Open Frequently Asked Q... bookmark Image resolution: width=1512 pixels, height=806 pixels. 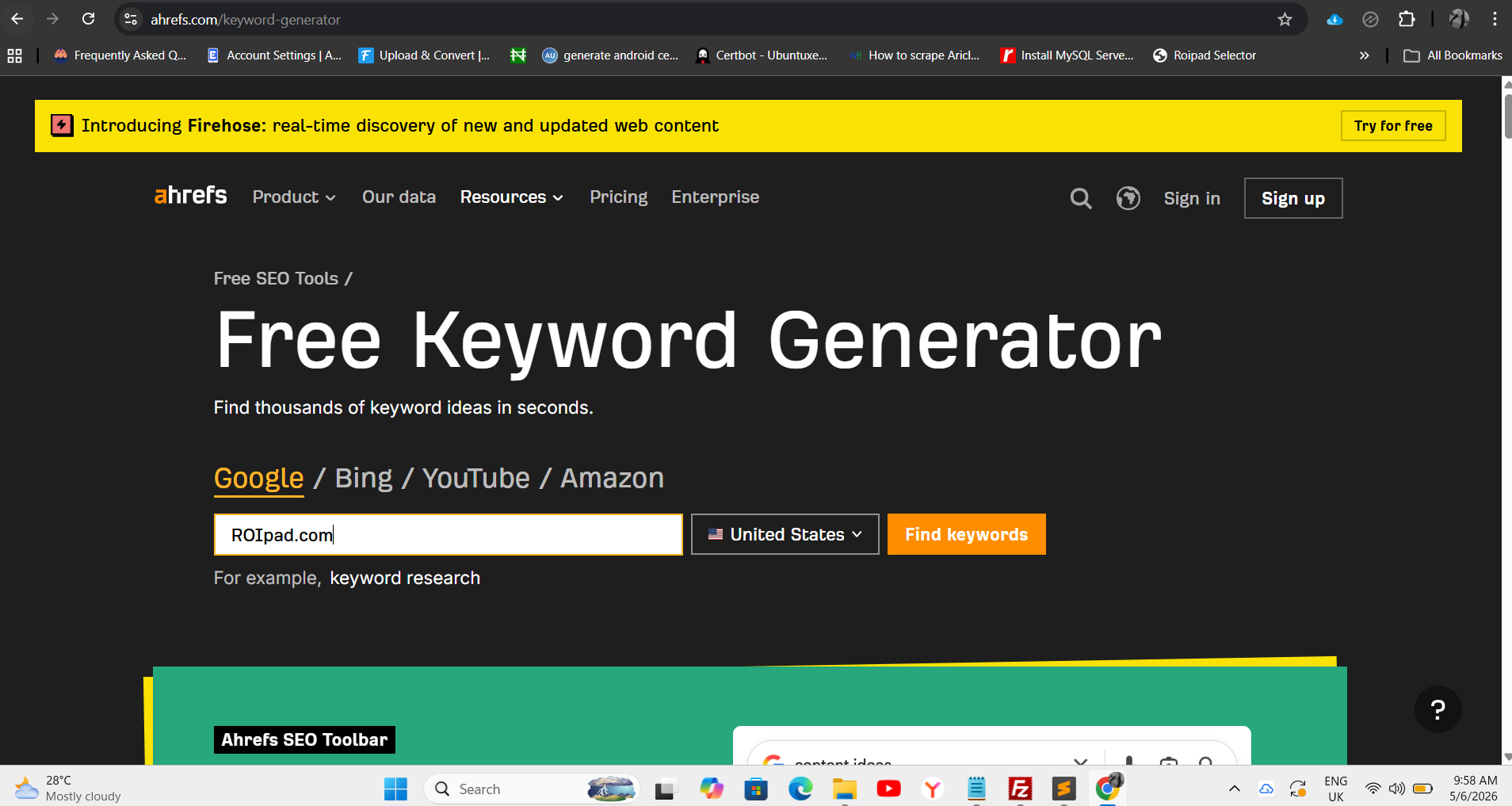[x=120, y=55]
